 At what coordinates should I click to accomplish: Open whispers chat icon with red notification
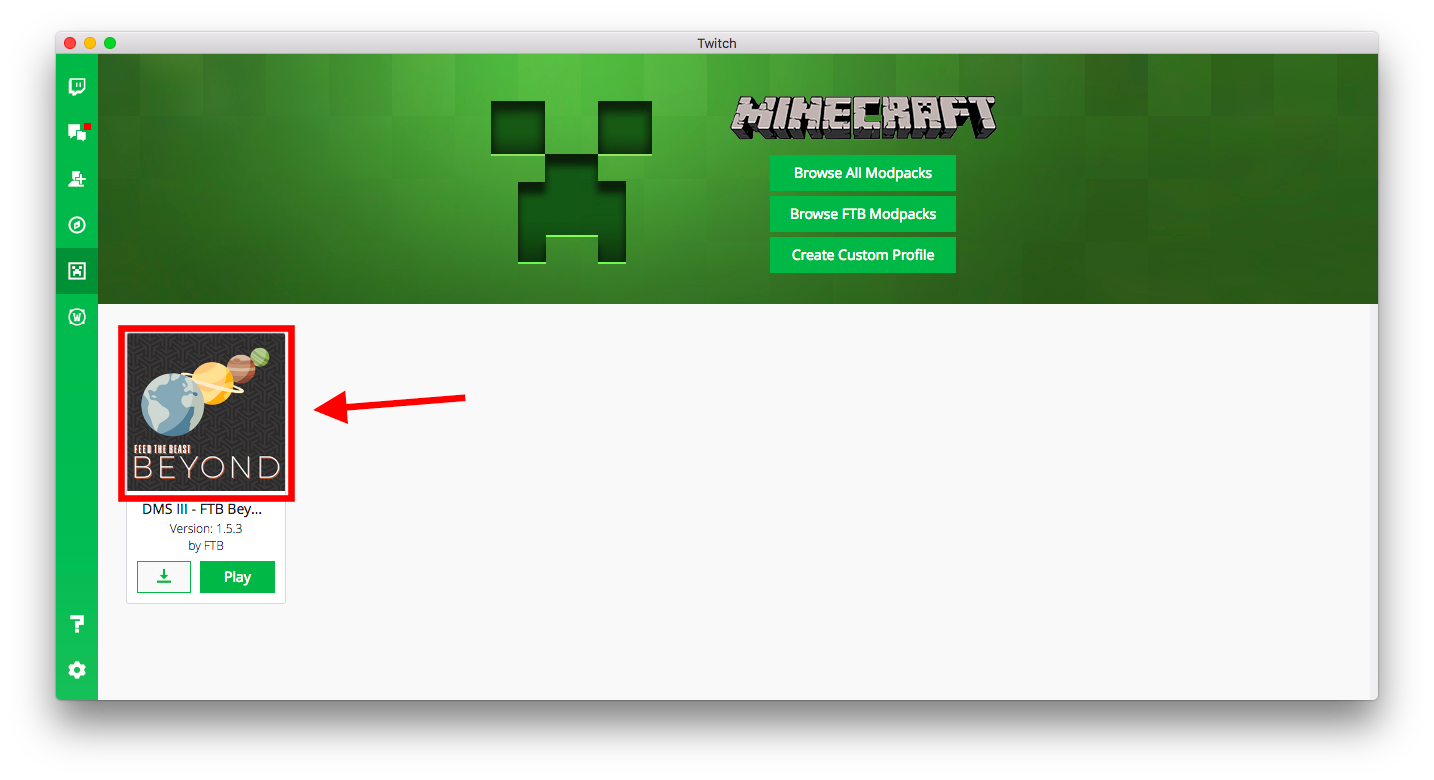(78, 132)
